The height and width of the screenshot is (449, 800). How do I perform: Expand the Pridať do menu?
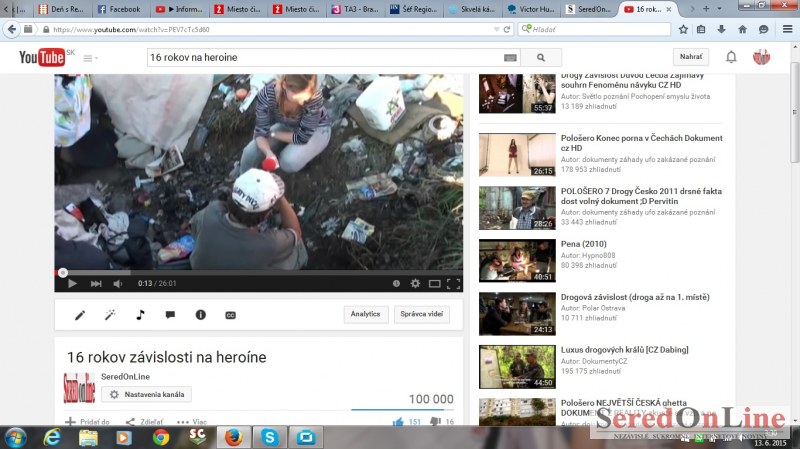pos(88,422)
